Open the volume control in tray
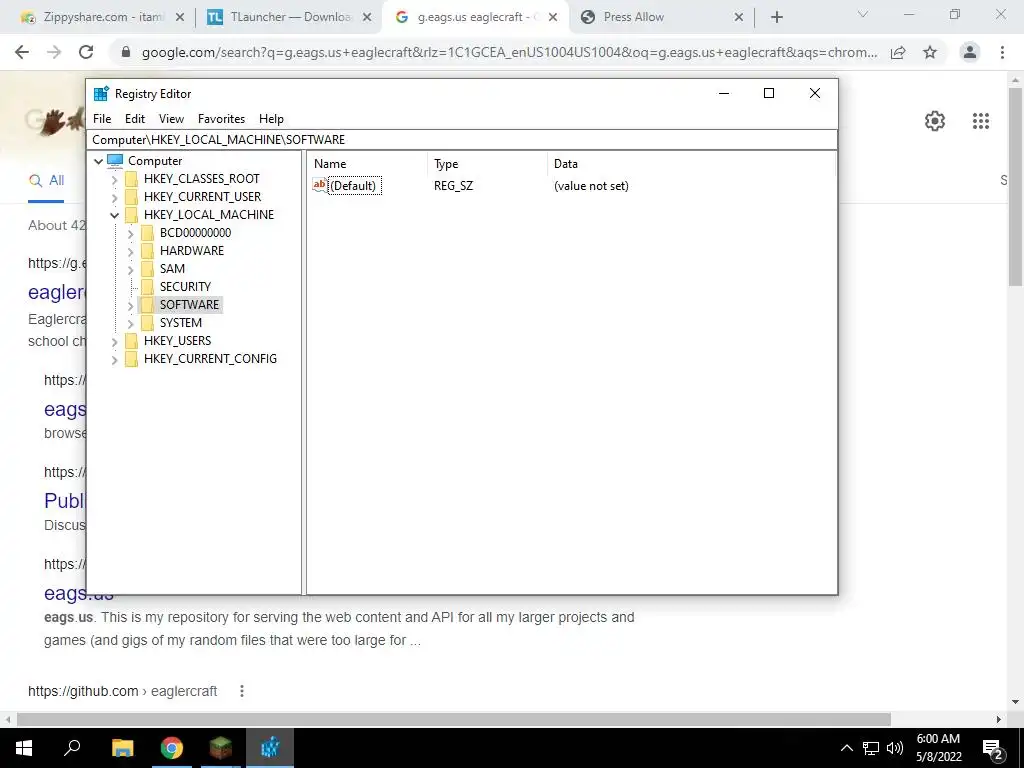 click(895, 748)
